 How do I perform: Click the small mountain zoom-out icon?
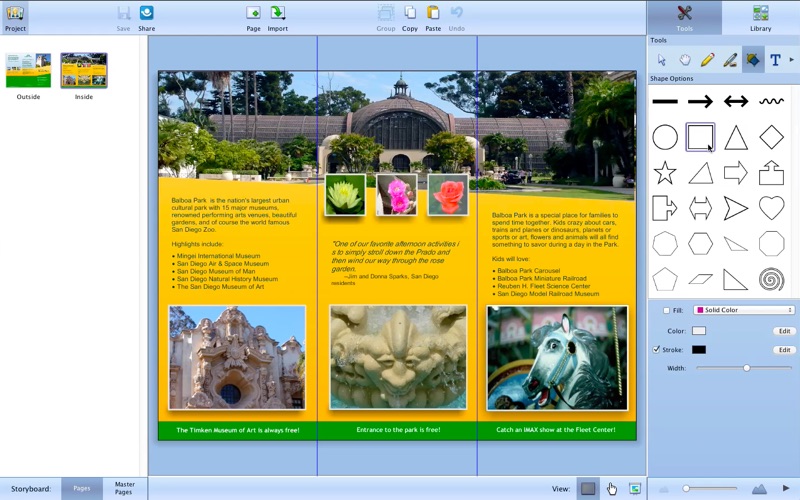pyautogui.click(x=664, y=490)
